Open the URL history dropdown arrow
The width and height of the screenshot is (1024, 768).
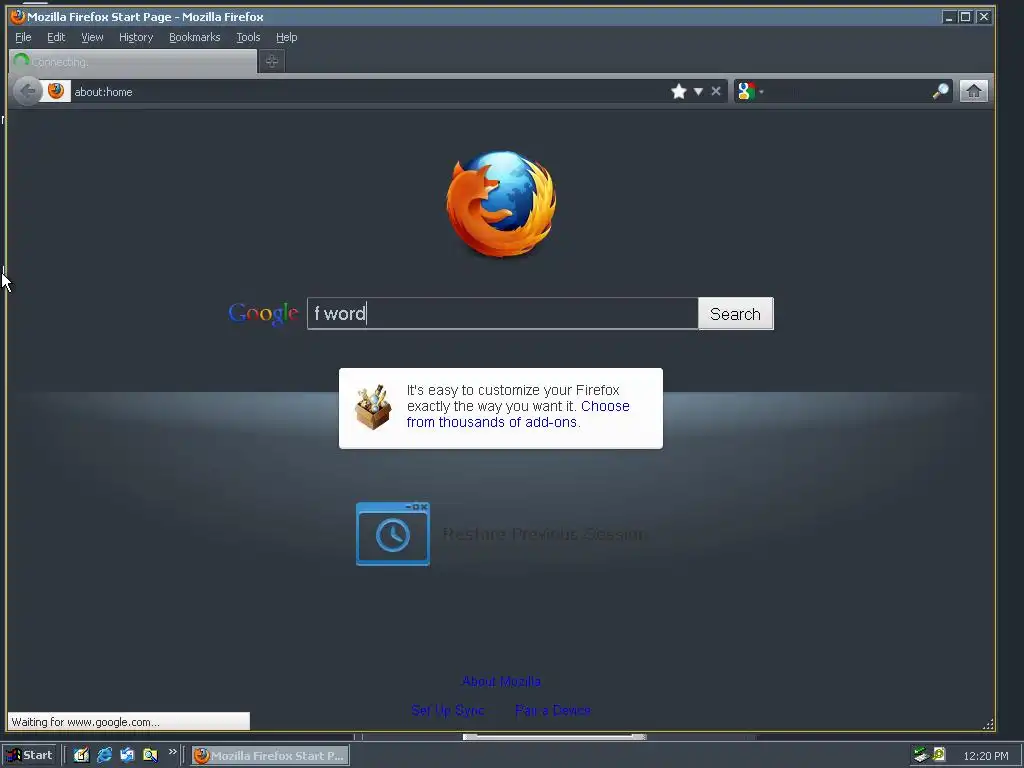698,91
